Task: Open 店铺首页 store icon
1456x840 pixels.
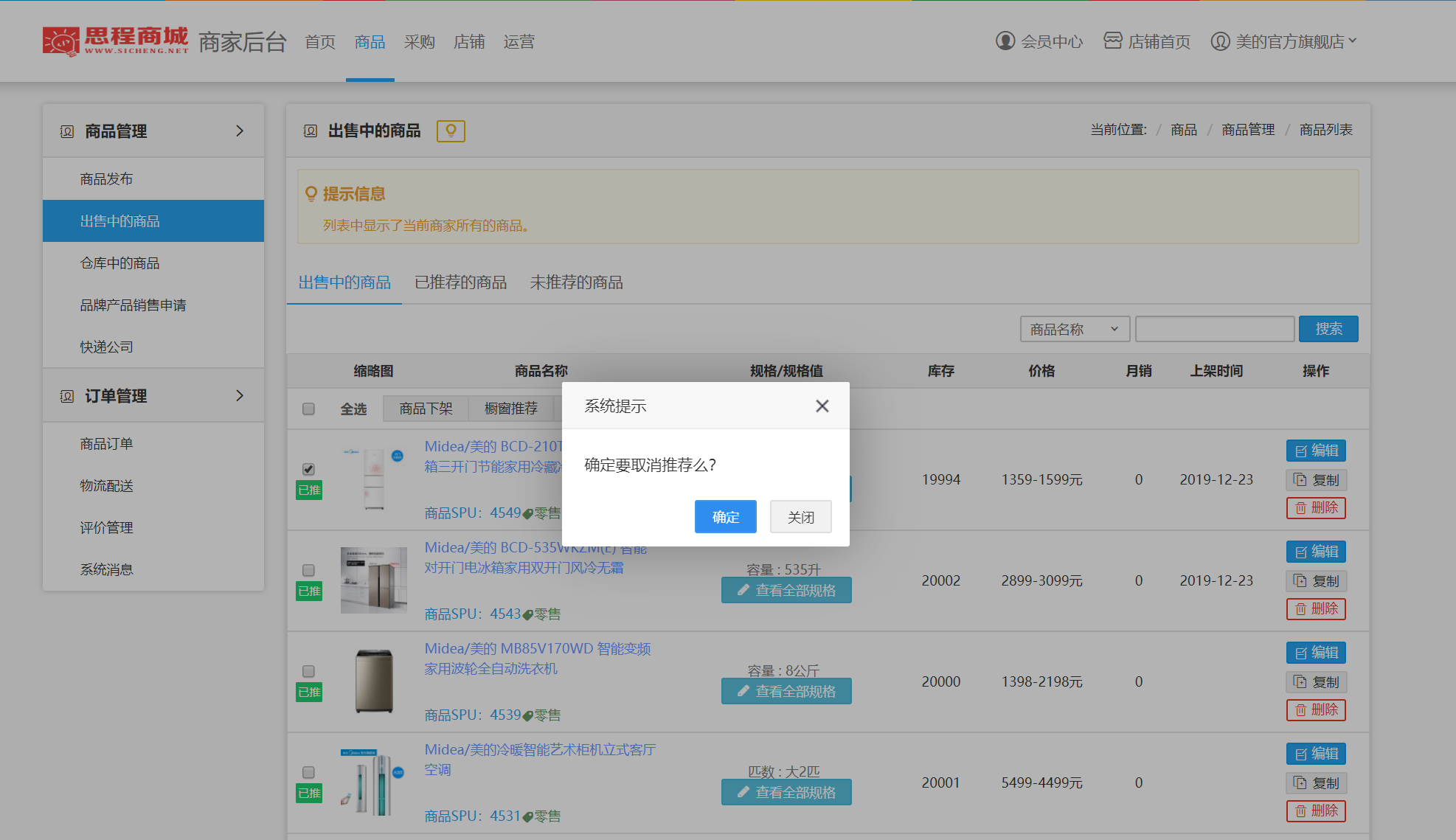Action: [1112, 41]
